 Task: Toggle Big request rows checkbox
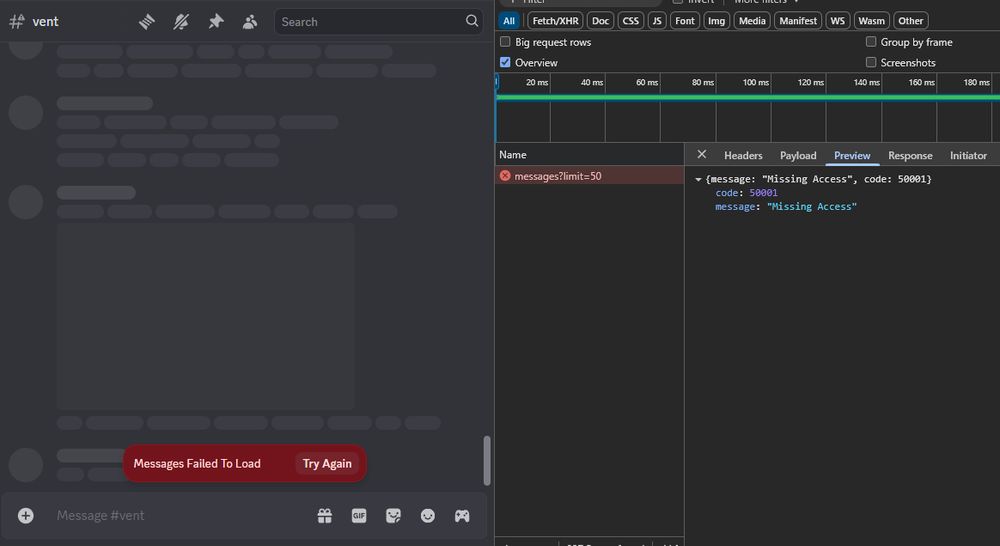(505, 42)
